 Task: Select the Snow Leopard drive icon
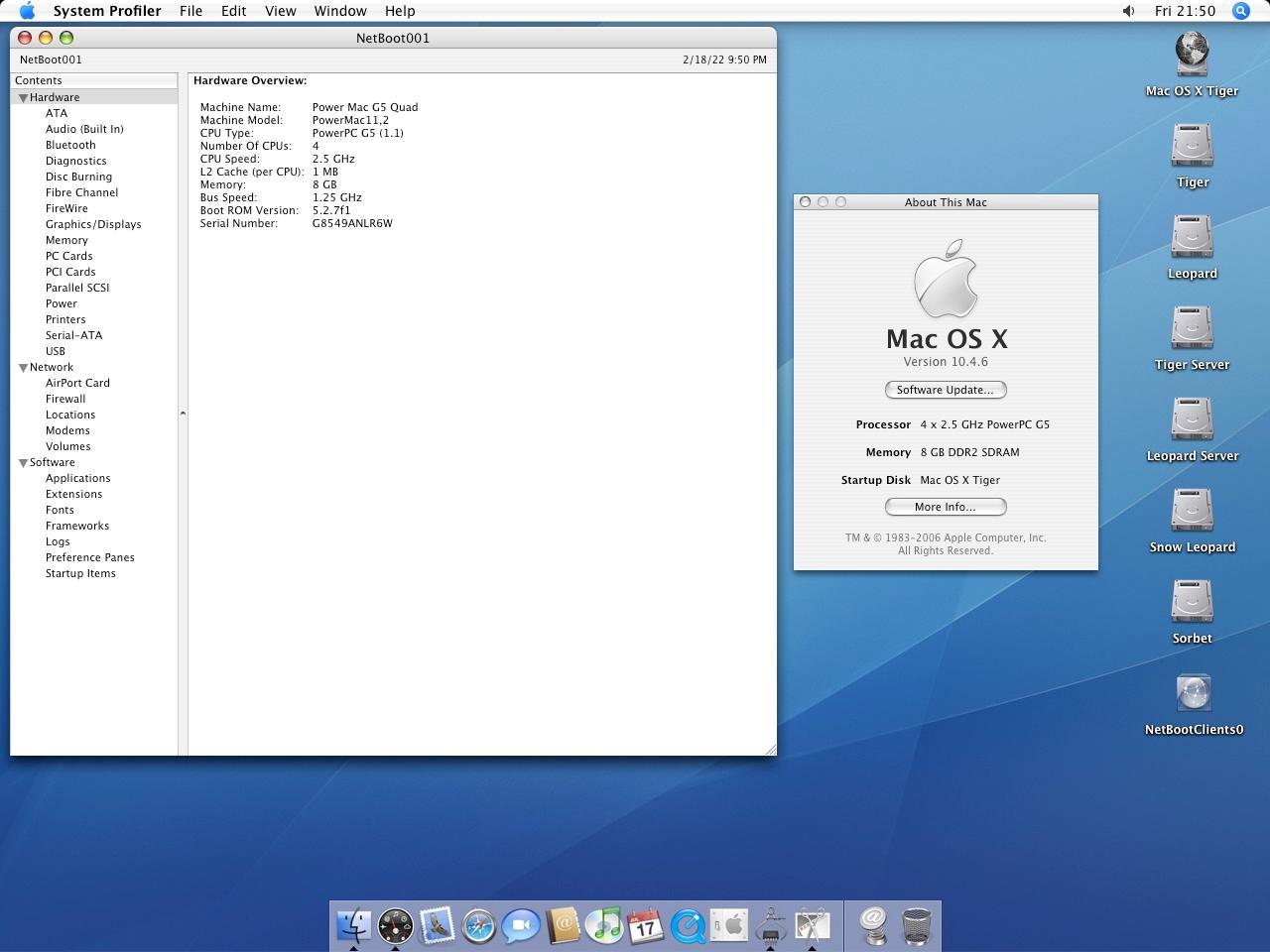click(x=1192, y=511)
